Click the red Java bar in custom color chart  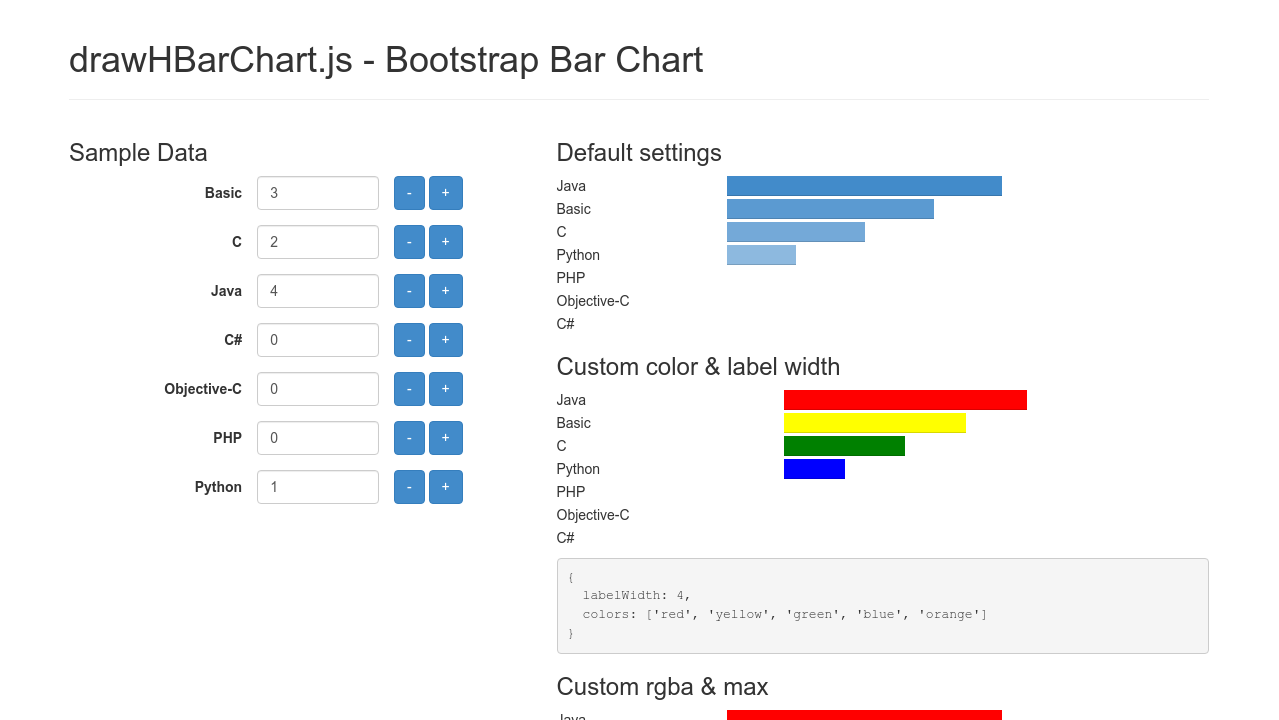click(x=904, y=400)
